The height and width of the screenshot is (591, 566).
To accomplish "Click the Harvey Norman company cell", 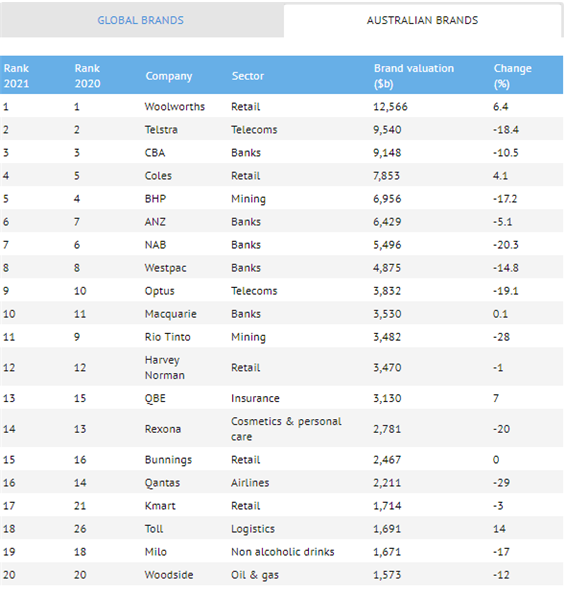I will click(x=165, y=367).
